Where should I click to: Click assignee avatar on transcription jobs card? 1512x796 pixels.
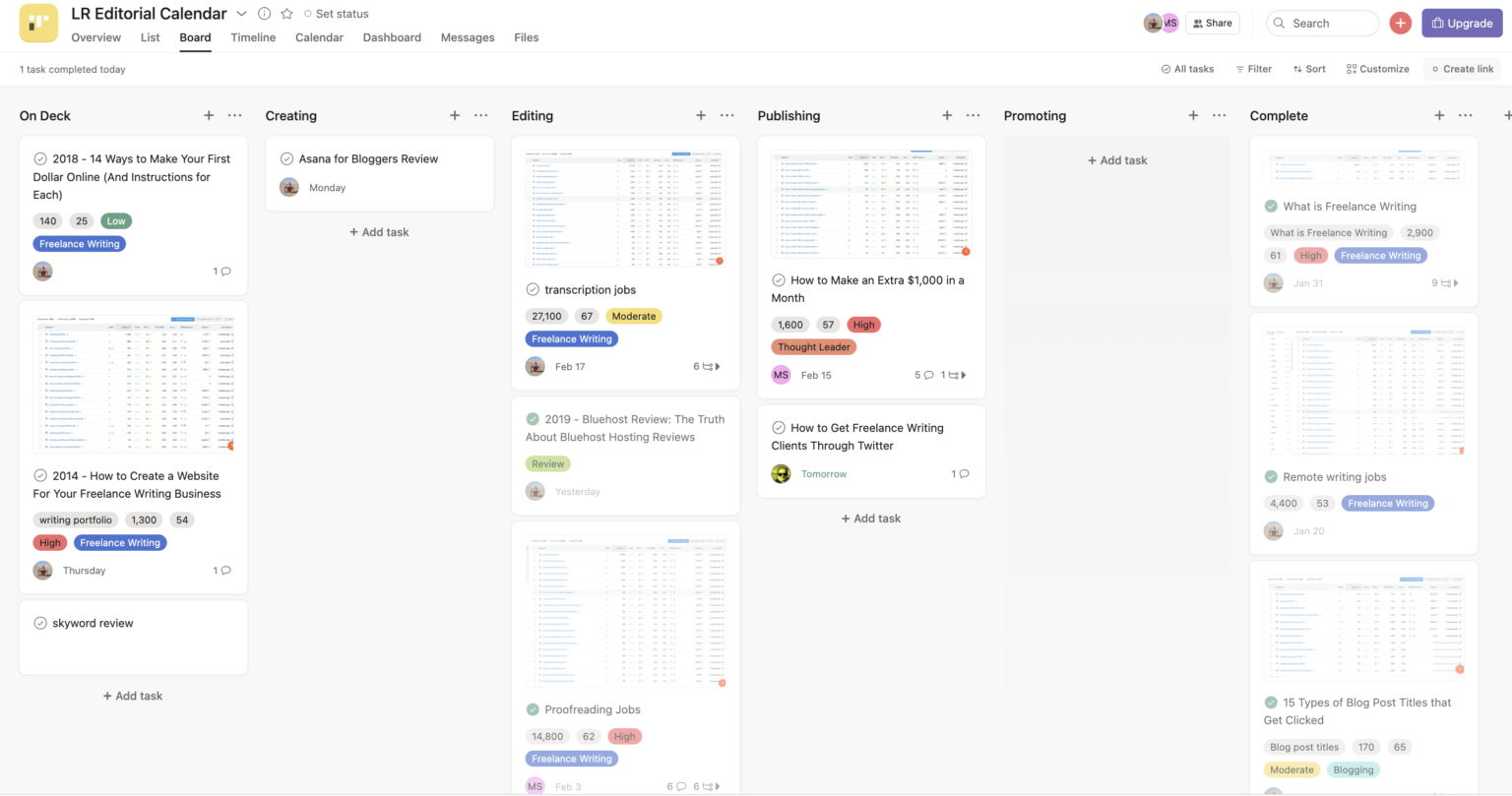coord(535,366)
